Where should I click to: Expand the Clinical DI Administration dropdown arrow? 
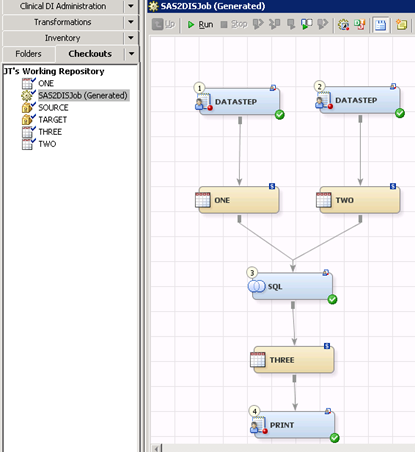131,6
